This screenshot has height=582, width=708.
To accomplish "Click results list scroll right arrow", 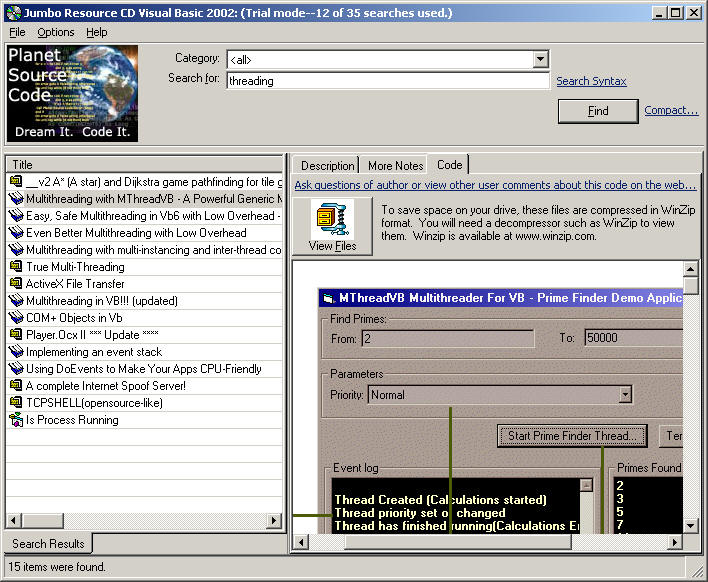I will click(274, 520).
